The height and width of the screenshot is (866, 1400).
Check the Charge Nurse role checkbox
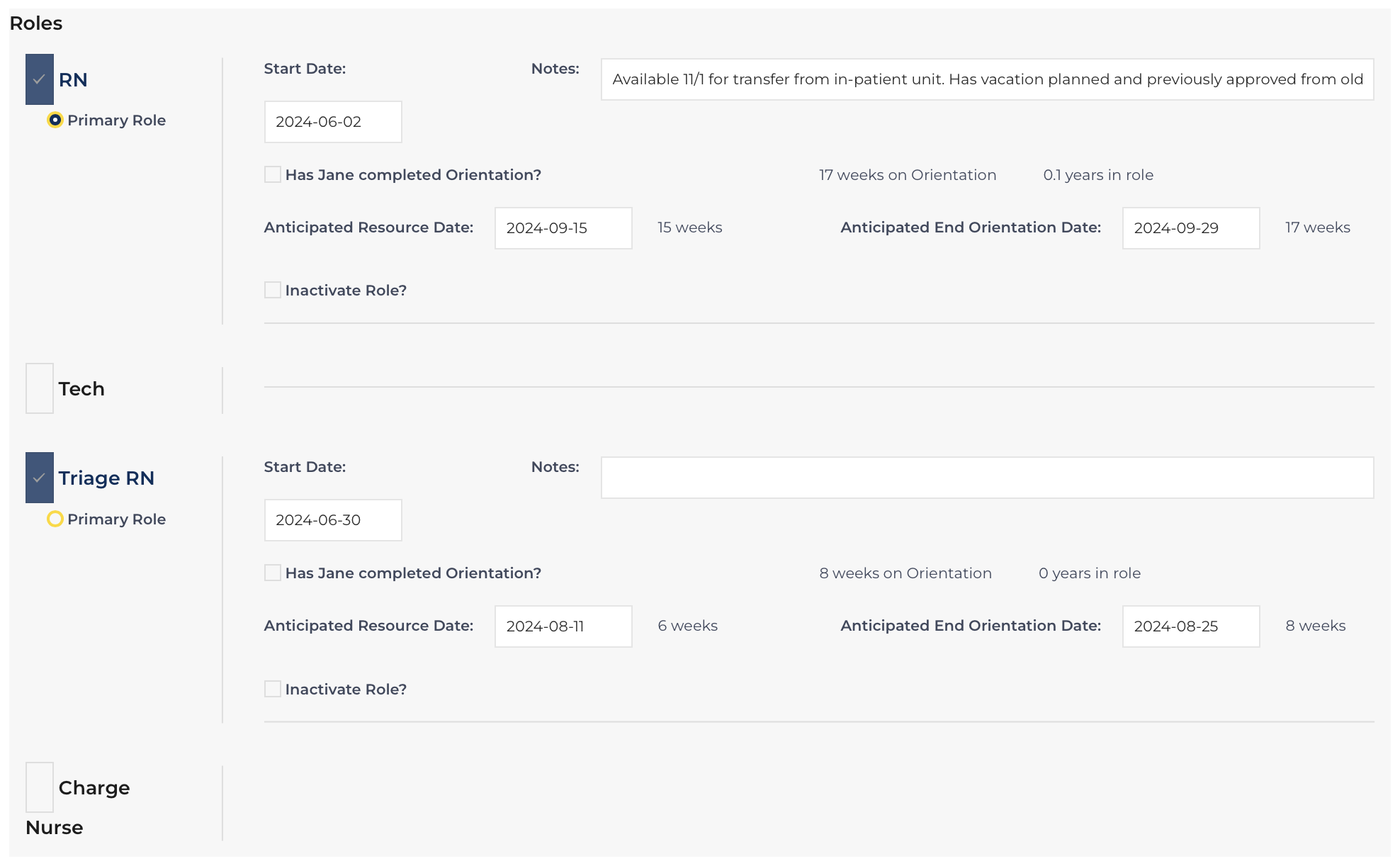[x=40, y=787]
